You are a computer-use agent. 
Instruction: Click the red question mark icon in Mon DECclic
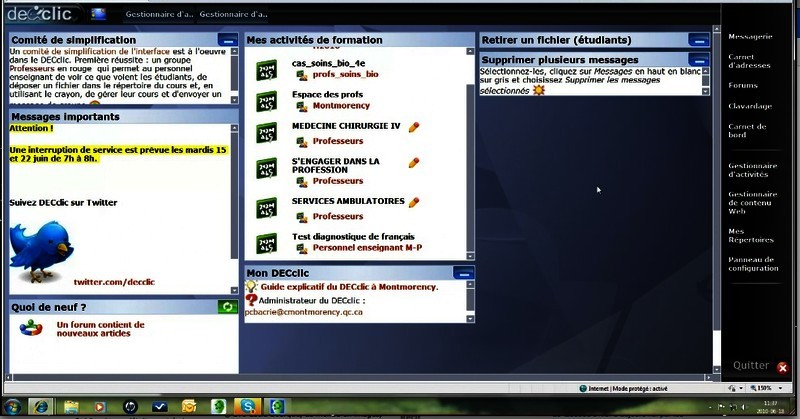click(251, 300)
